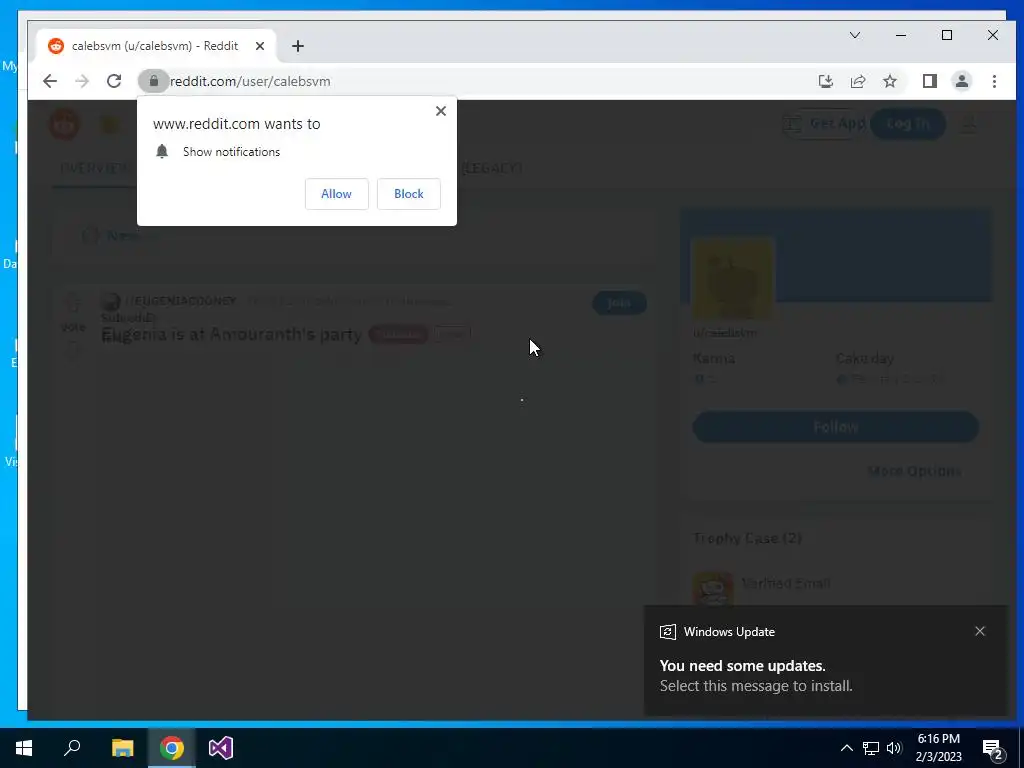Select the calebsvm Reddit tab
The image size is (1024, 768).
point(155,46)
